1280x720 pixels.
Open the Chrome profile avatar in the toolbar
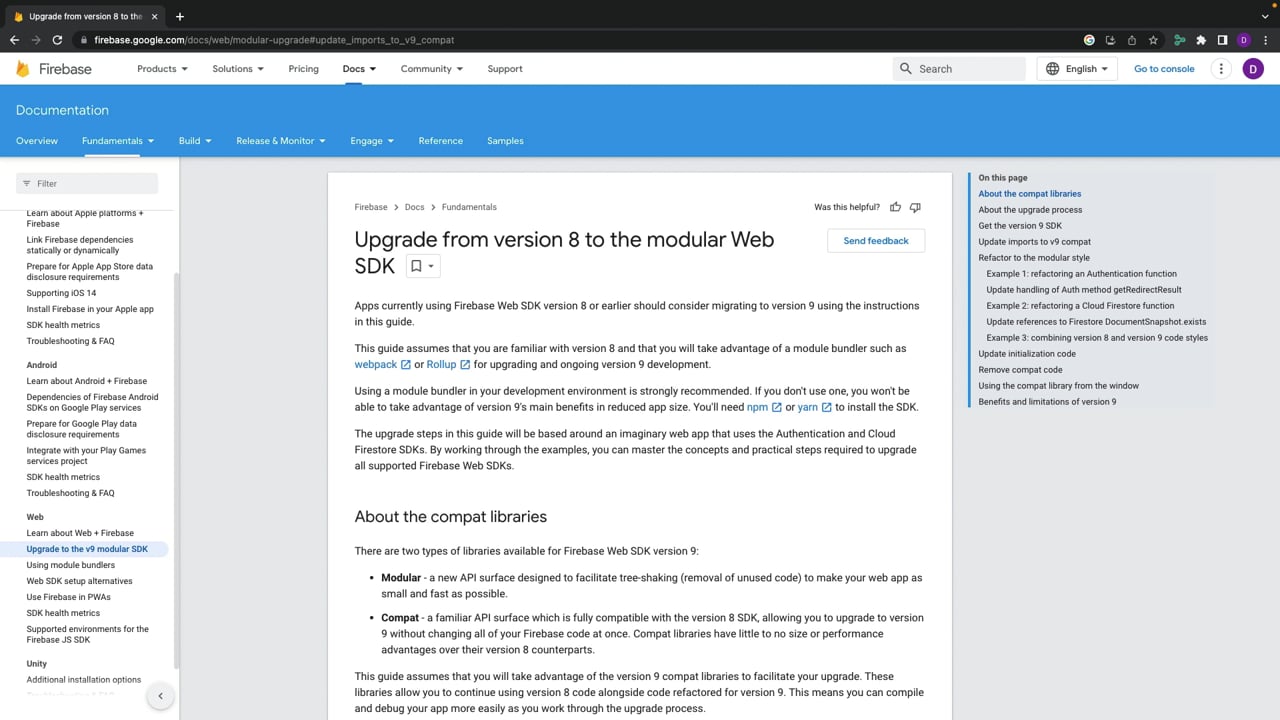(x=1244, y=40)
